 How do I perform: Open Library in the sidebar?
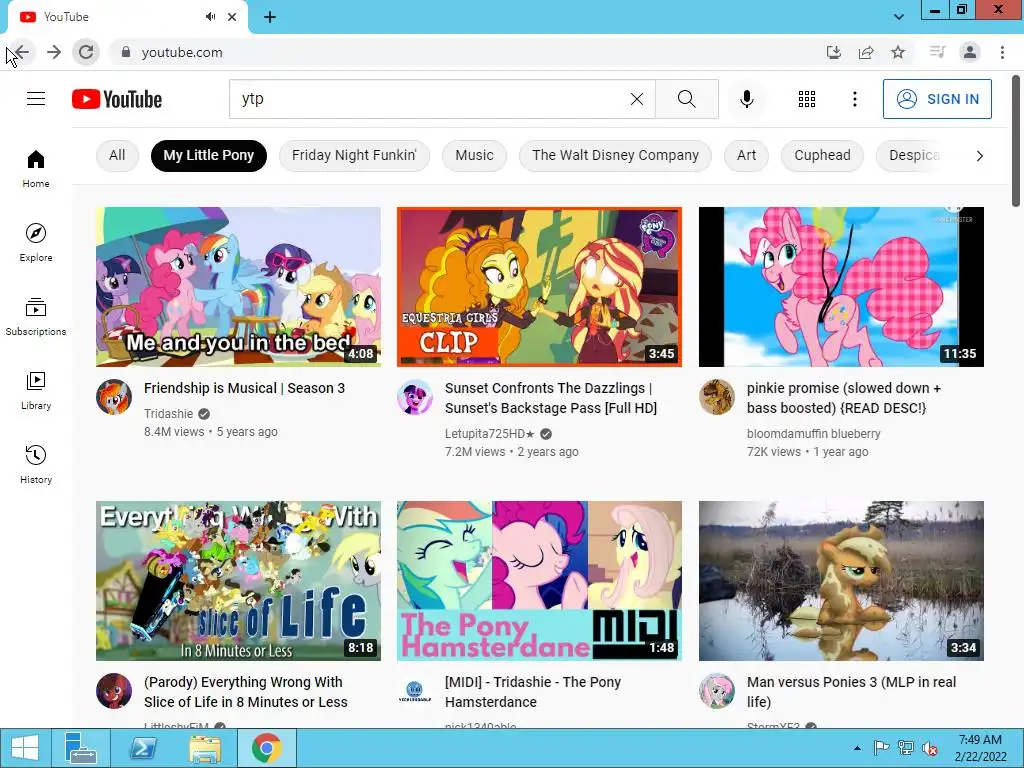(36, 391)
